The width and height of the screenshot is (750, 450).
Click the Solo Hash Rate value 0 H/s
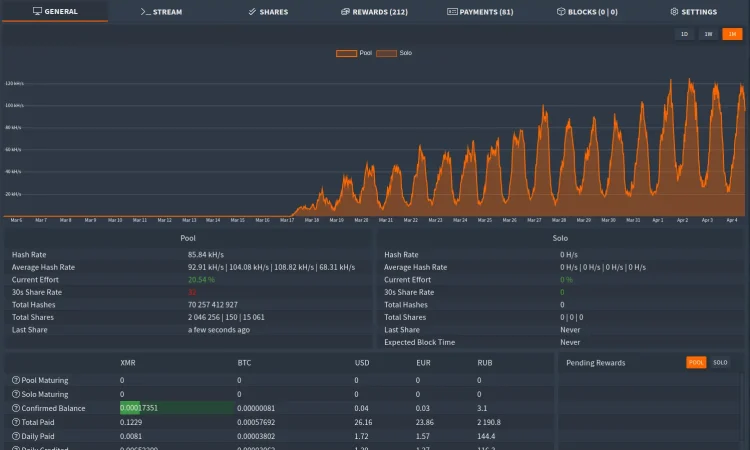coord(569,255)
